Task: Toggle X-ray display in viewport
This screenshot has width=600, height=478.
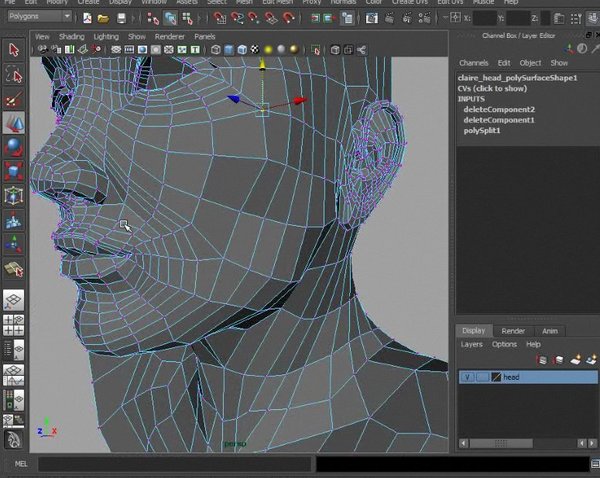Action: (x=335, y=50)
